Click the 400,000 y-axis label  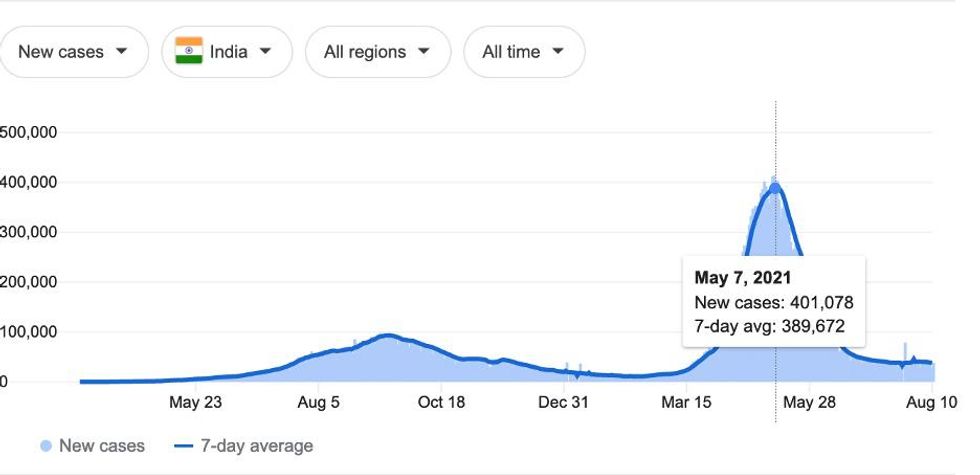(x=28, y=182)
